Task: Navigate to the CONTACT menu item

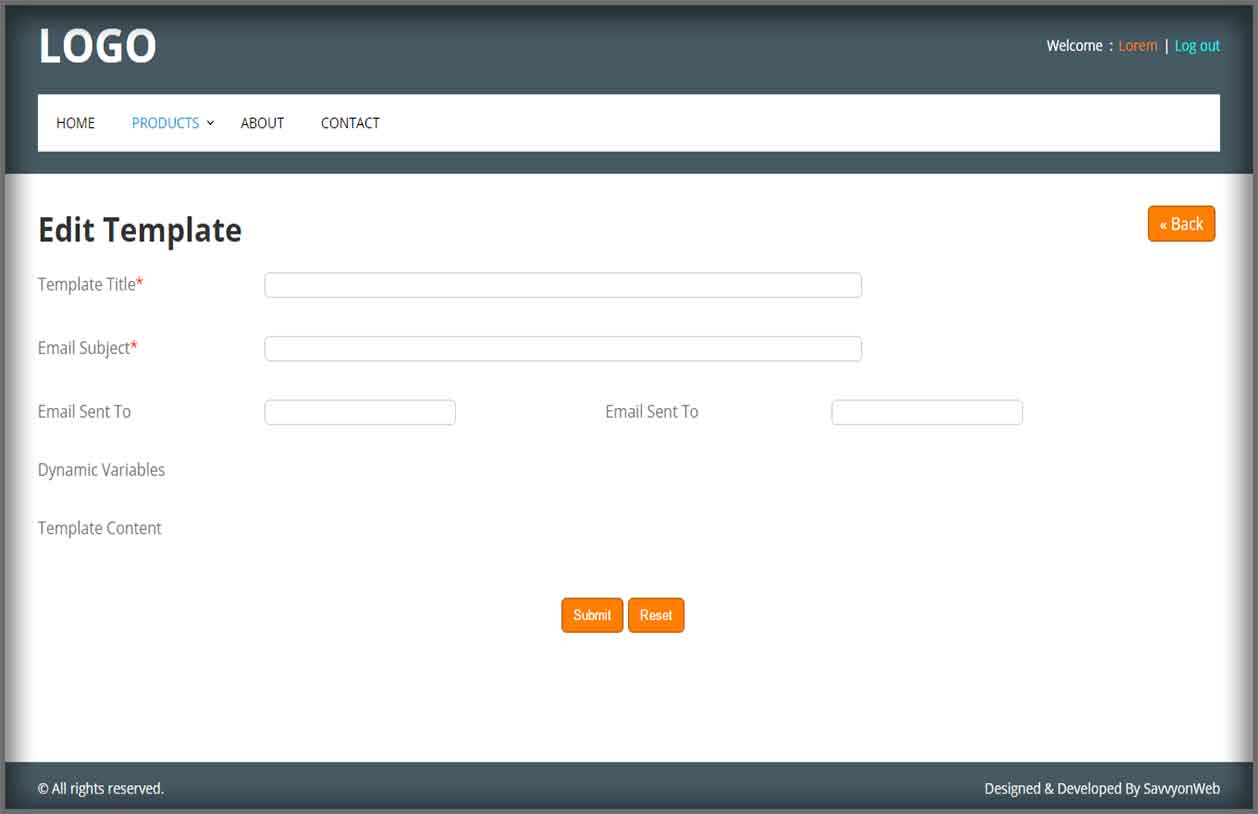Action: click(x=350, y=123)
